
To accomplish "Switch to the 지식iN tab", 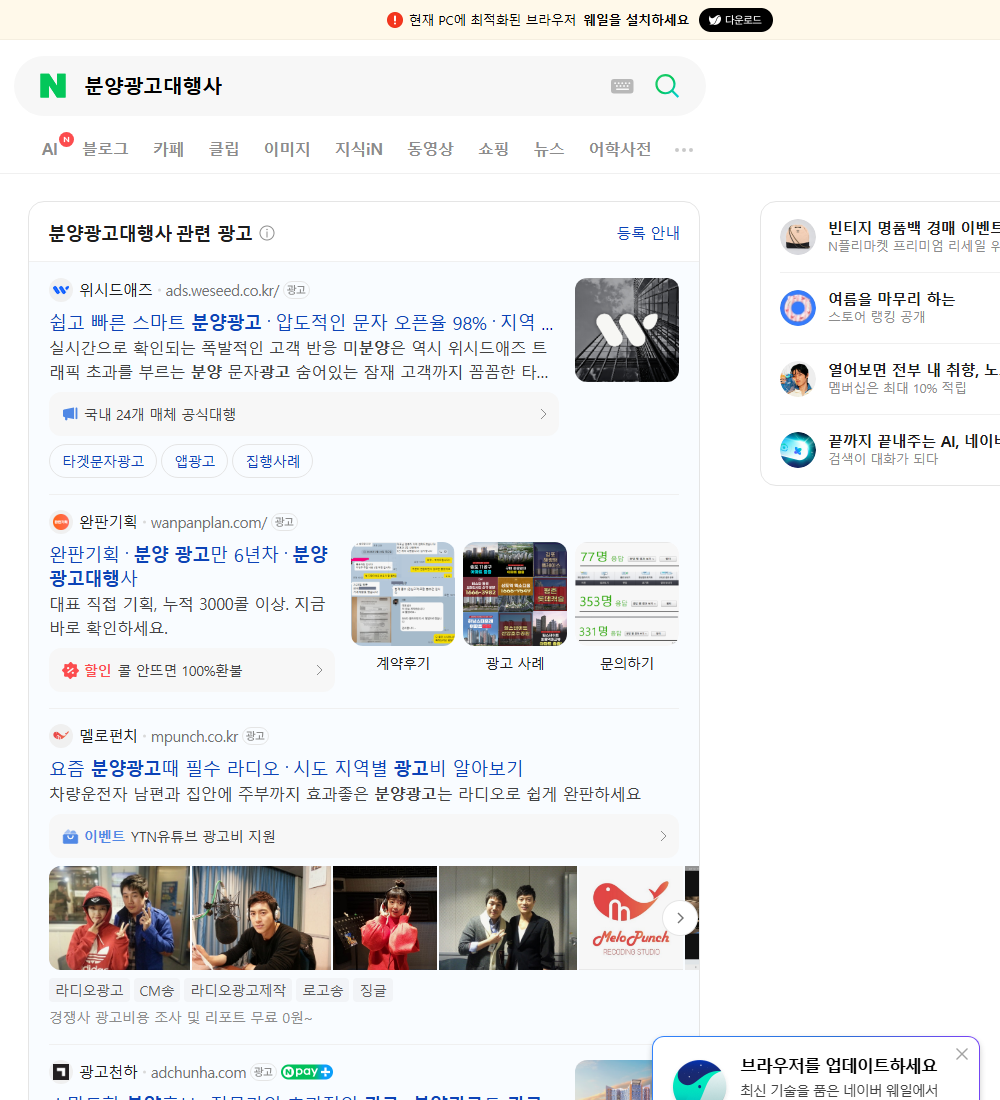I will 359,149.
